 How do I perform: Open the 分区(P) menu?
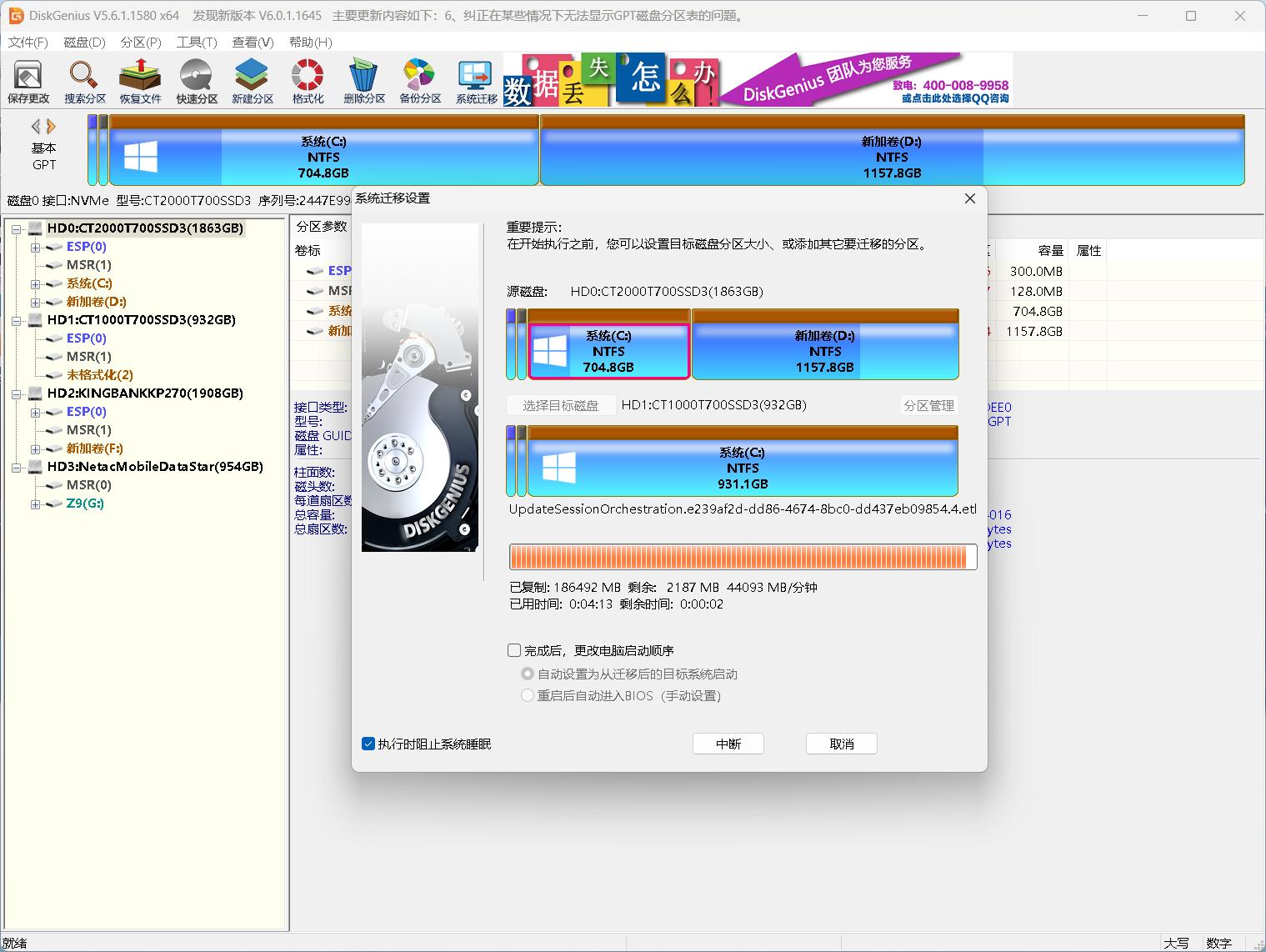coord(140,42)
